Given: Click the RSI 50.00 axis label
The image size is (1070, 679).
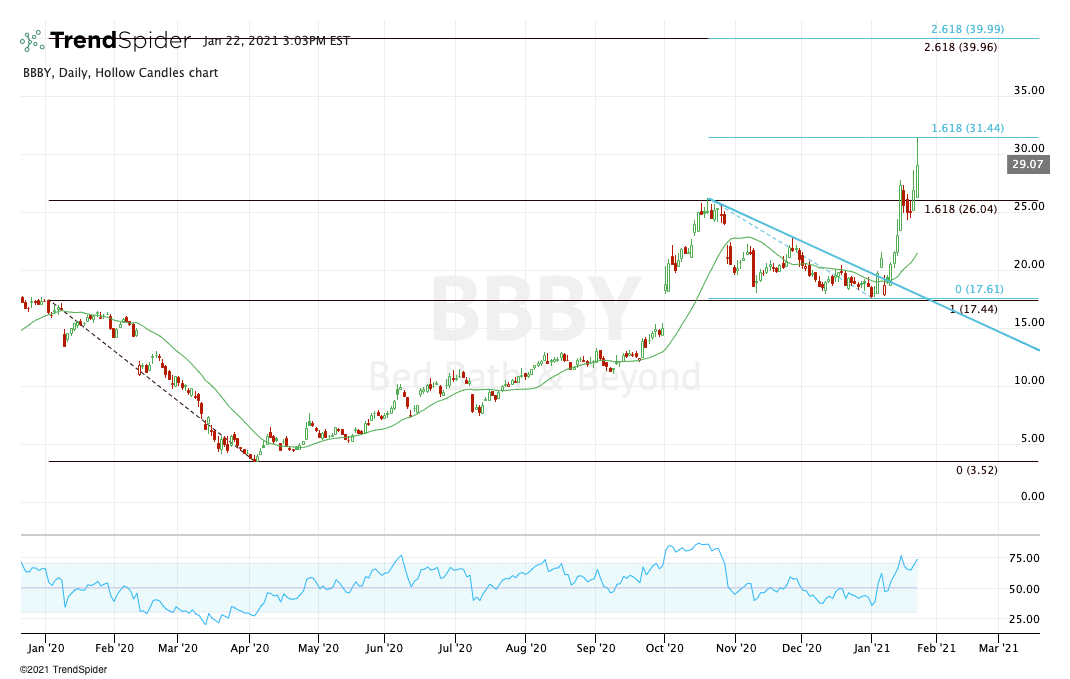Looking at the screenshot, I should [1024, 589].
